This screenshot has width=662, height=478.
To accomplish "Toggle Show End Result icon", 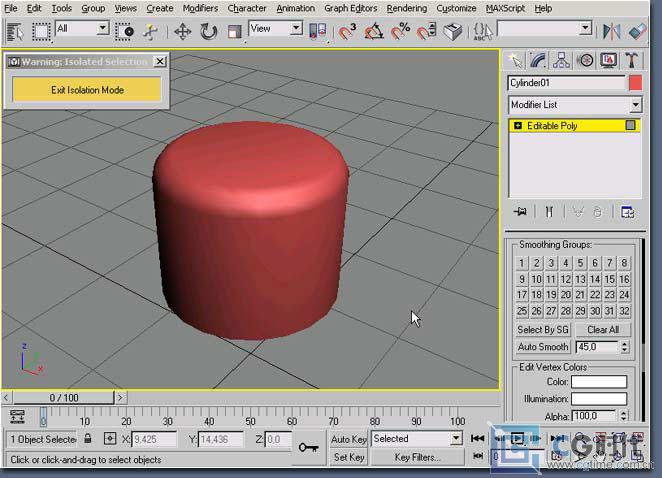I will [548, 212].
